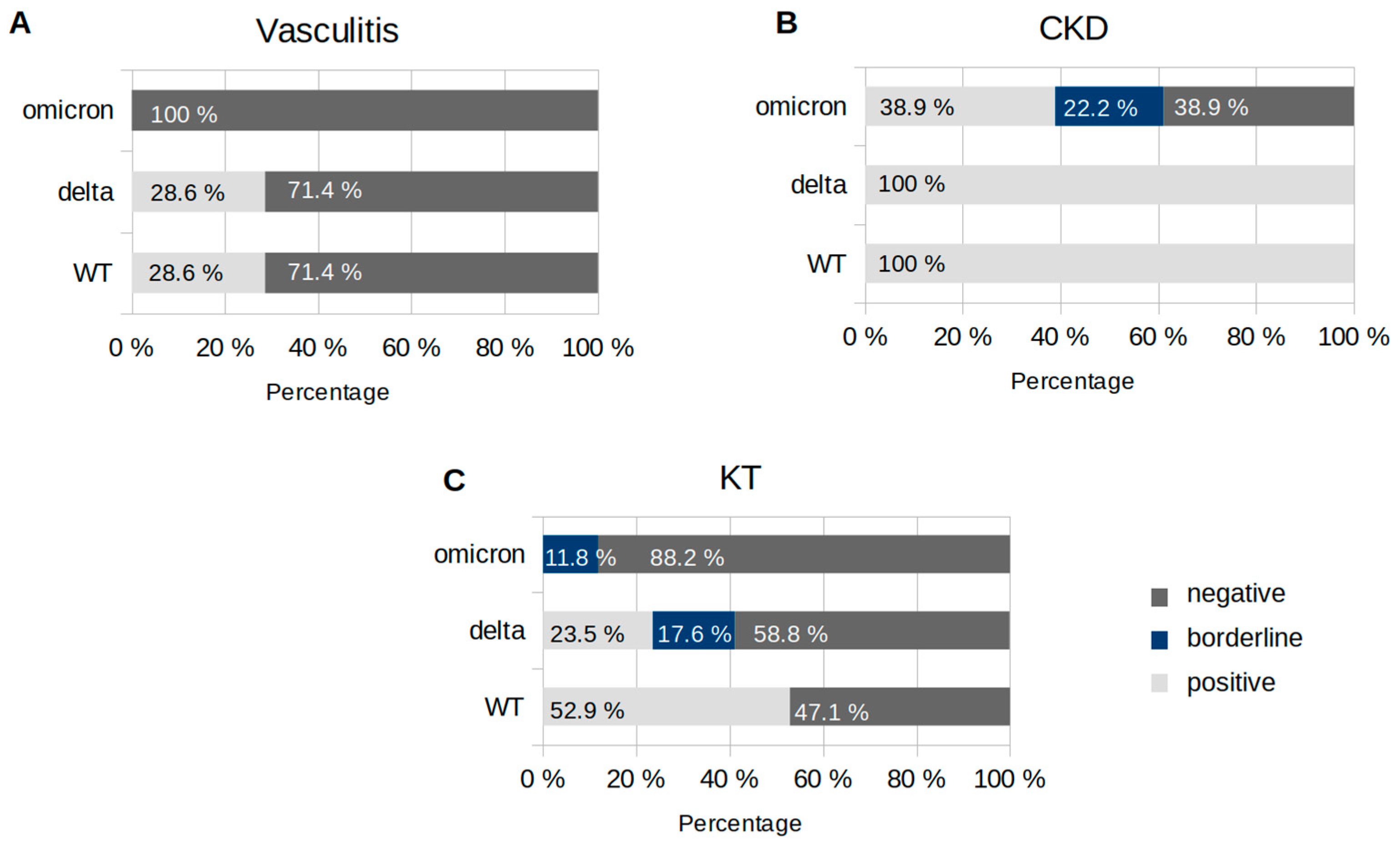The height and width of the screenshot is (849, 1400).
Task: Click the 52.9 % positive segment in KT
Action: 667,707
